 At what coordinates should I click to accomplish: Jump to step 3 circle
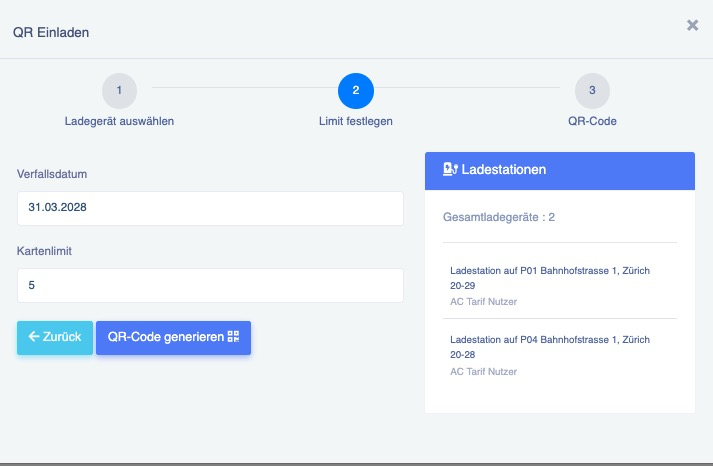592,90
